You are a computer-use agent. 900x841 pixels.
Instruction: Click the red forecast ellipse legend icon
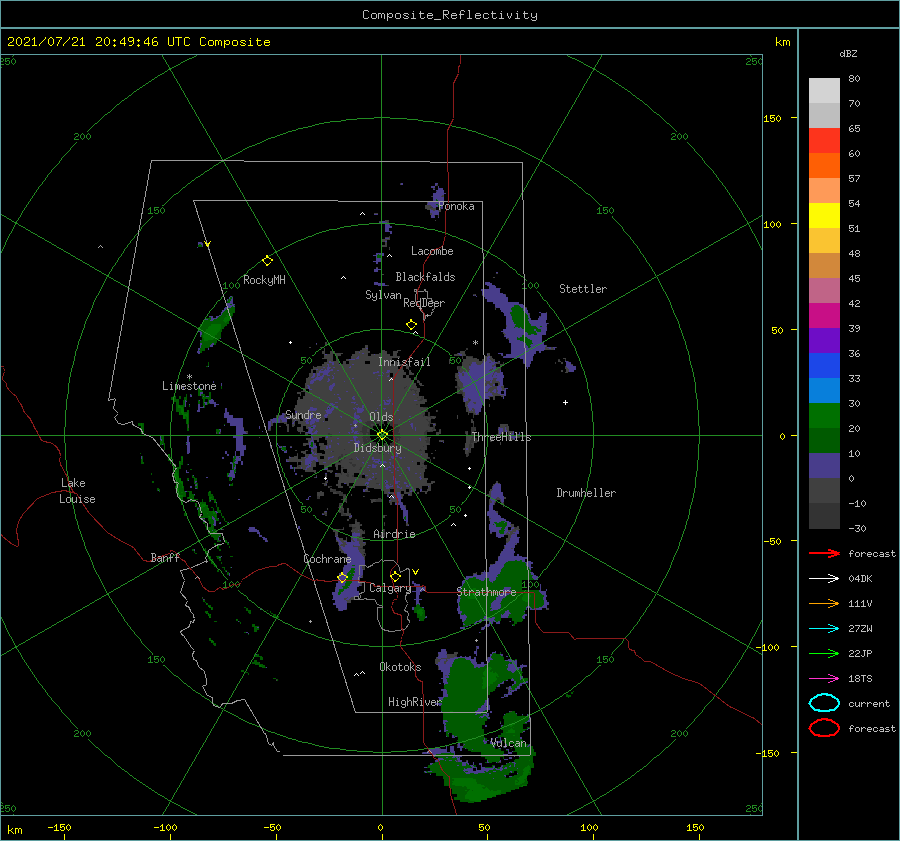point(824,728)
